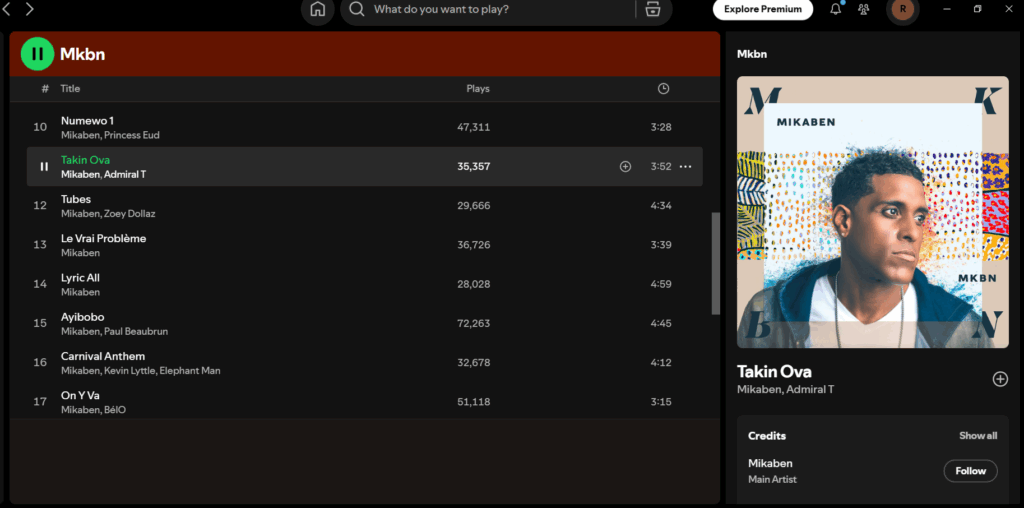Select the track Le Vrai Problème
The image size is (1024, 508).
[104, 238]
